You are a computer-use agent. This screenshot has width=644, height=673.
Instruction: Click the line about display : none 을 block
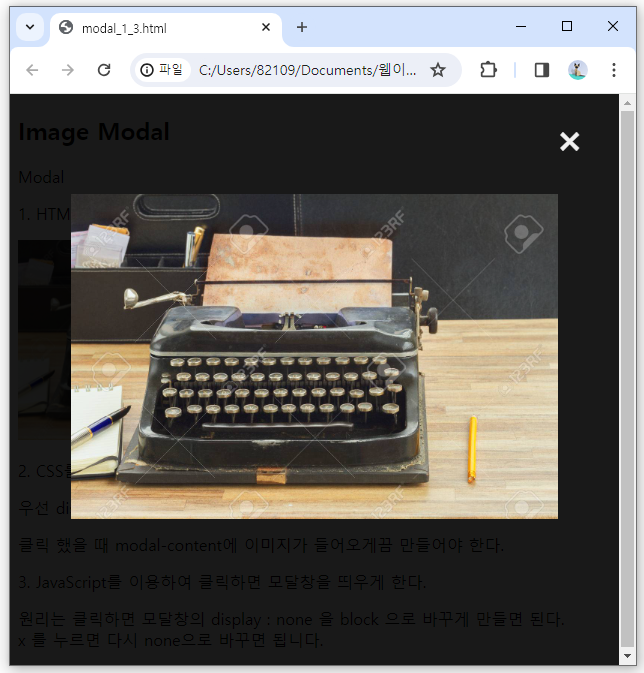click(x=291, y=619)
